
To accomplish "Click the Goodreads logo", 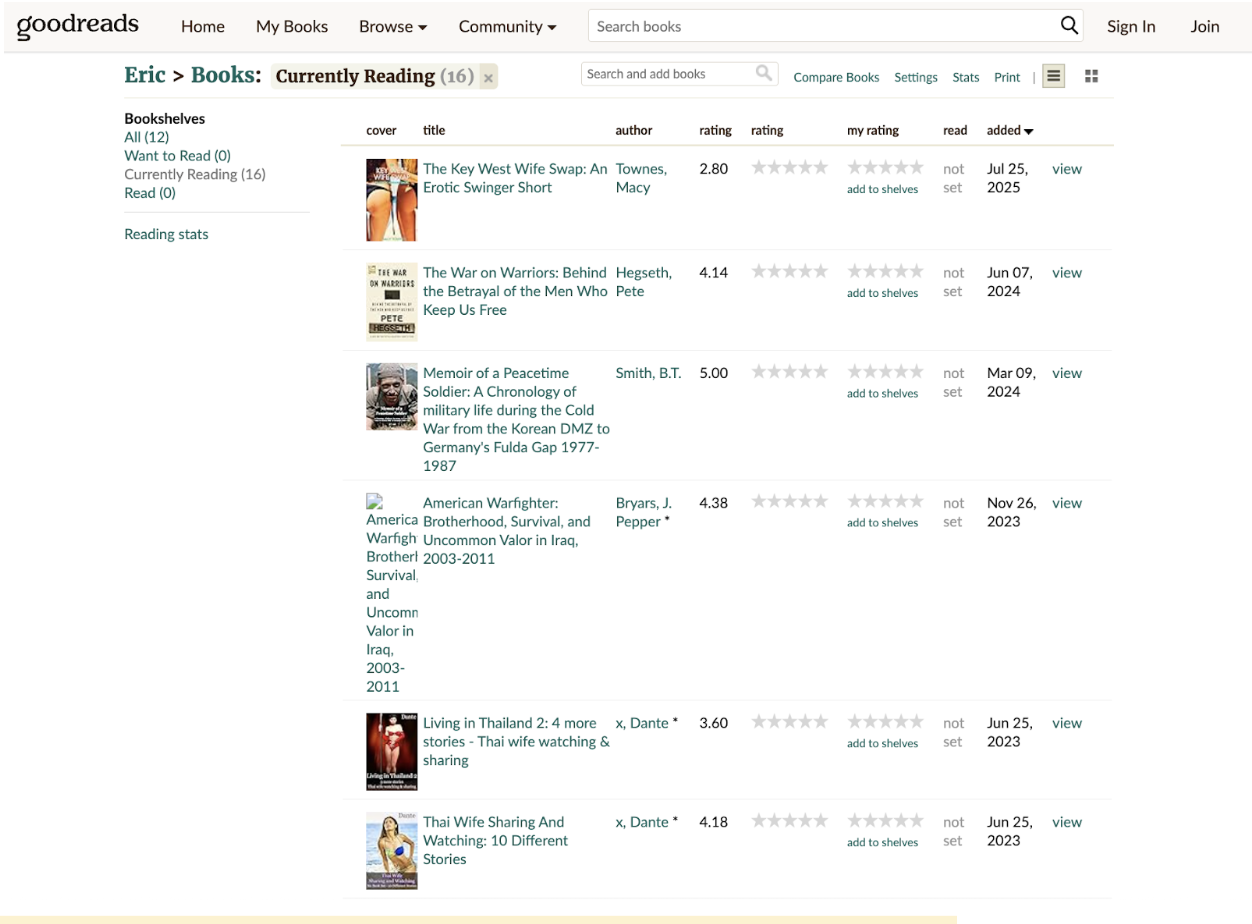I will (x=78, y=25).
